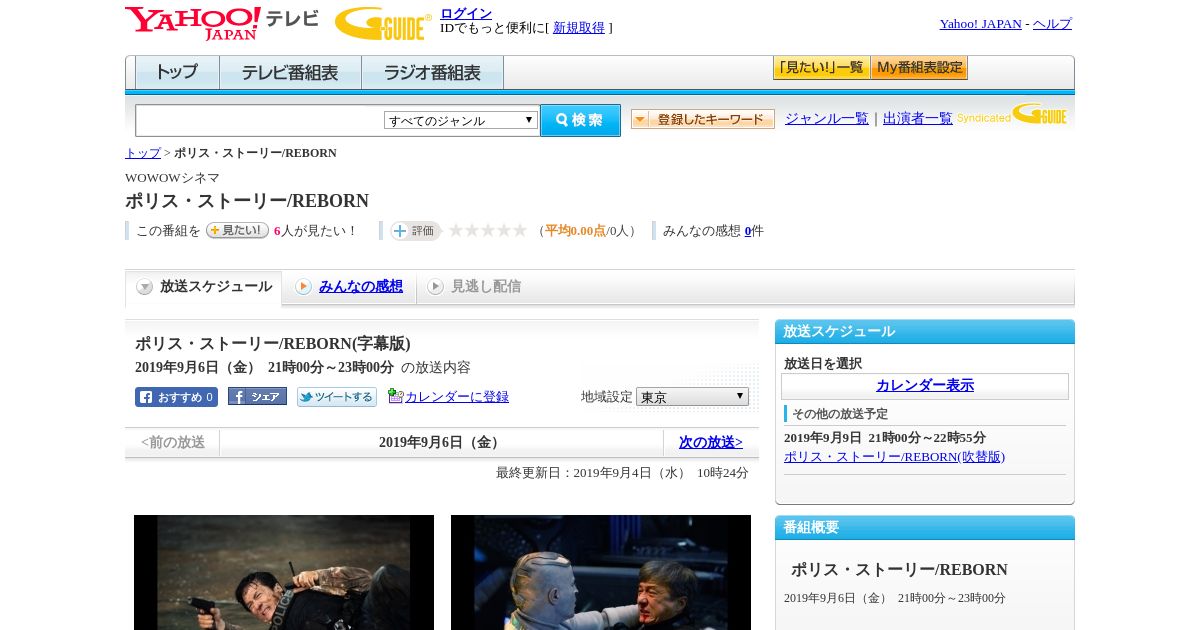The width and height of the screenshot is (1200, 630).
Task: Open the ラジオ番組表 tab
Action: (432, 73)
